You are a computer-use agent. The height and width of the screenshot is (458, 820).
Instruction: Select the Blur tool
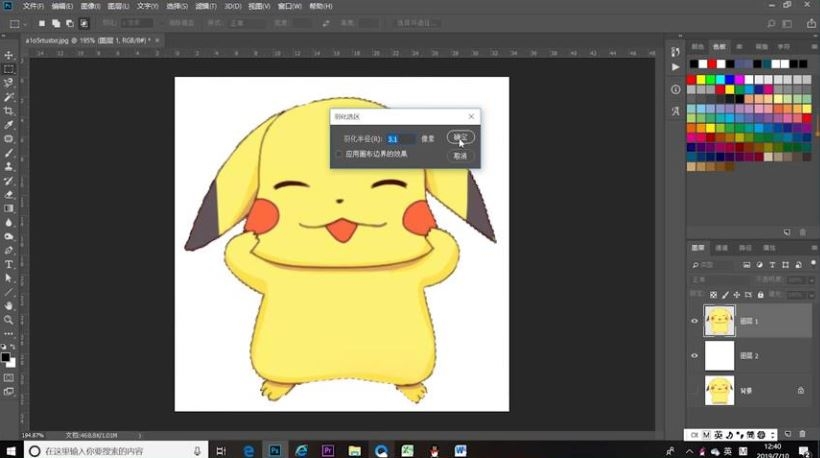pyautogui.click(x=9, y=222)
